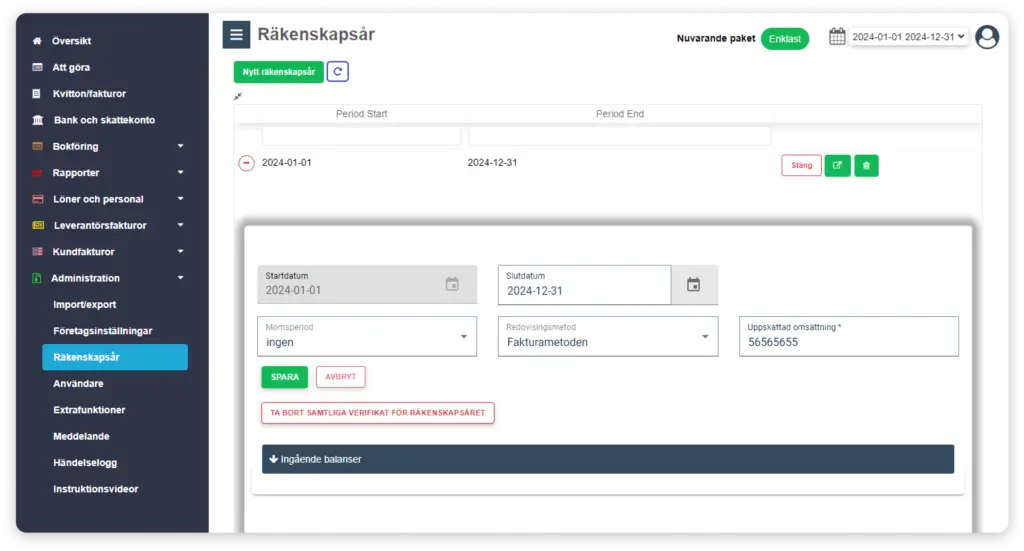
Task: Click the Löner och personal card icon
Action: pos(38,199)
